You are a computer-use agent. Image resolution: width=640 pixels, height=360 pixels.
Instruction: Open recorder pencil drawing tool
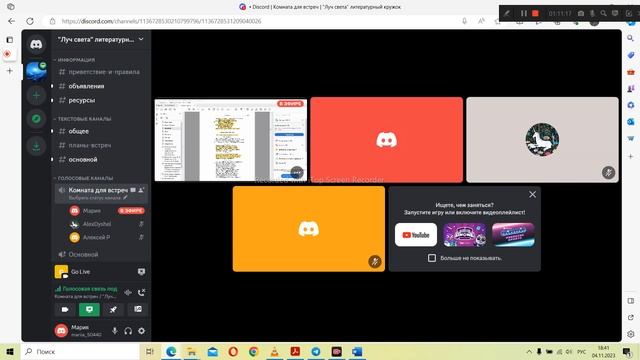point(507,13)
